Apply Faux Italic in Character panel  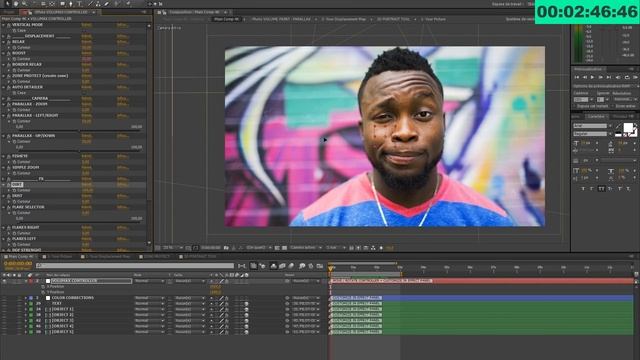click(592, 188)
